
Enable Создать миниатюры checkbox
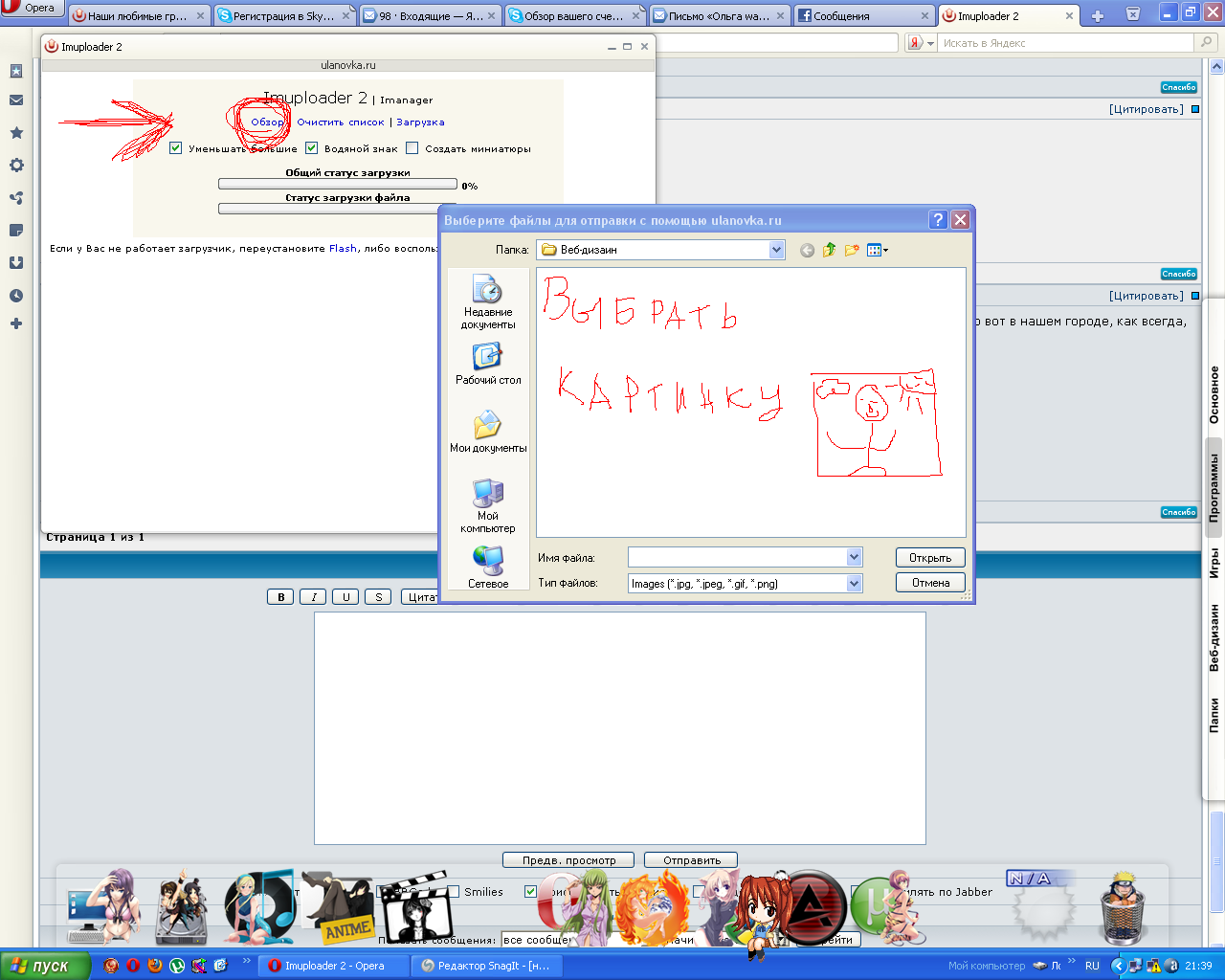tap(412, 148)
